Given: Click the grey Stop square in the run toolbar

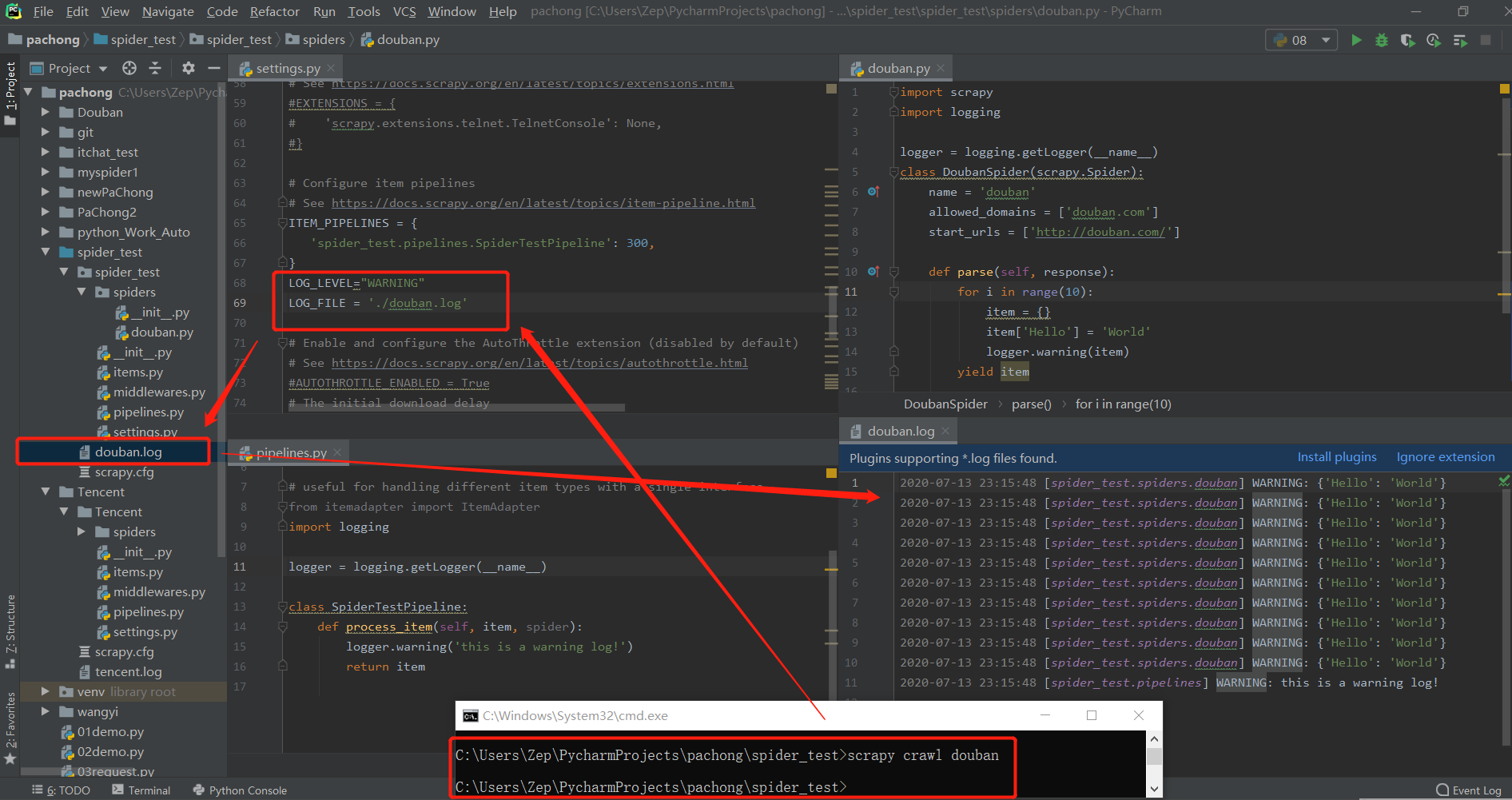Looking at the screenshot, I should 1486,40.
